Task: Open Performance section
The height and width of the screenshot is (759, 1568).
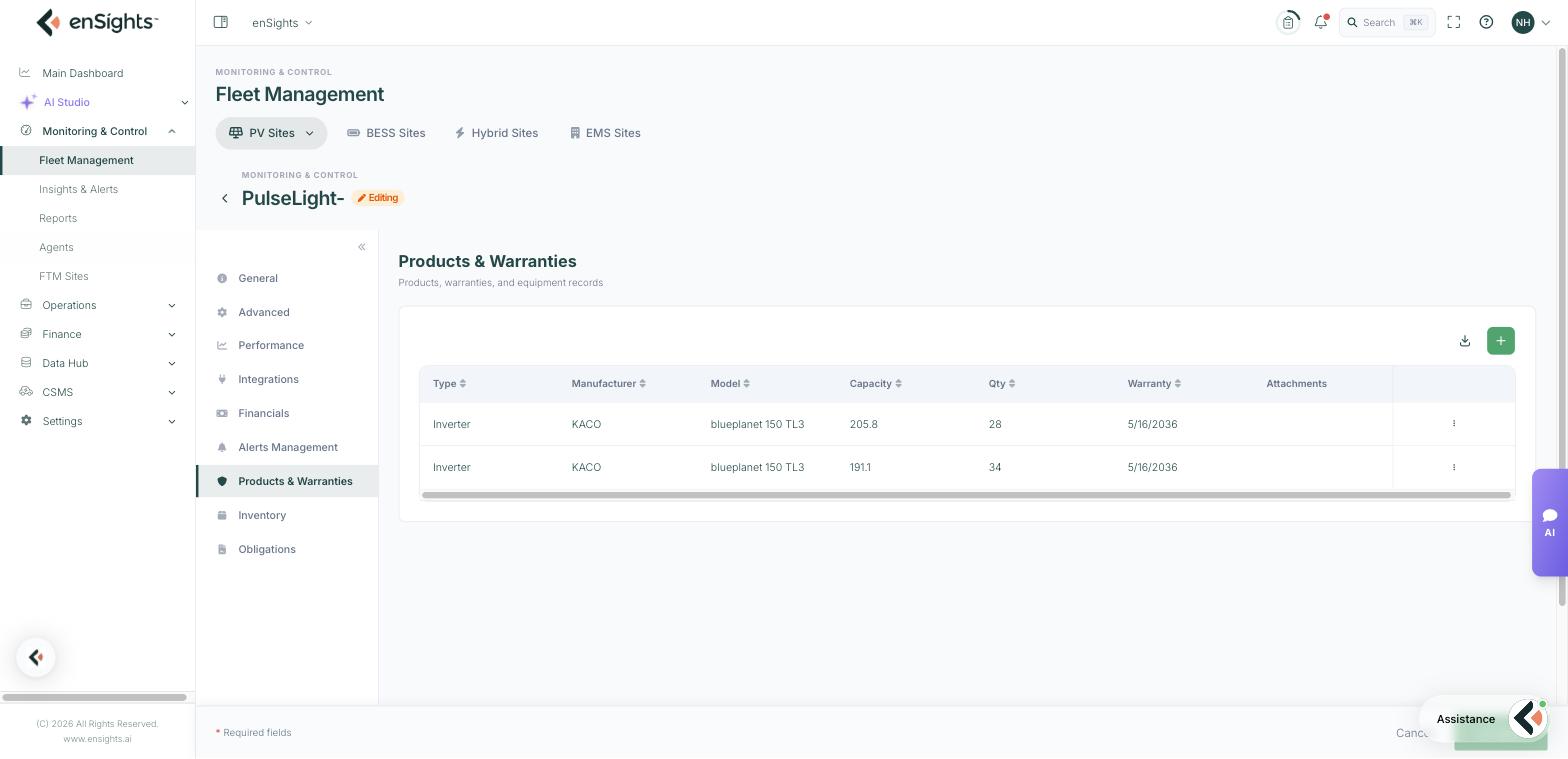Action: click(287, 345)
